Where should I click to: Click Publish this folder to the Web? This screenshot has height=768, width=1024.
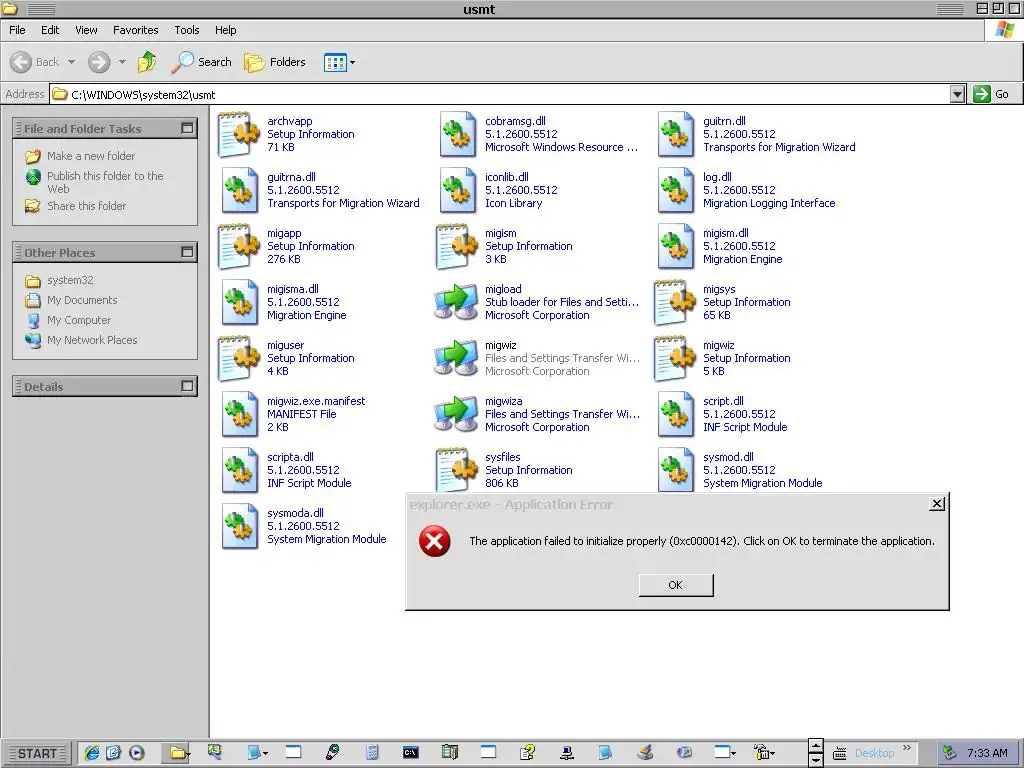pos(105,182)
